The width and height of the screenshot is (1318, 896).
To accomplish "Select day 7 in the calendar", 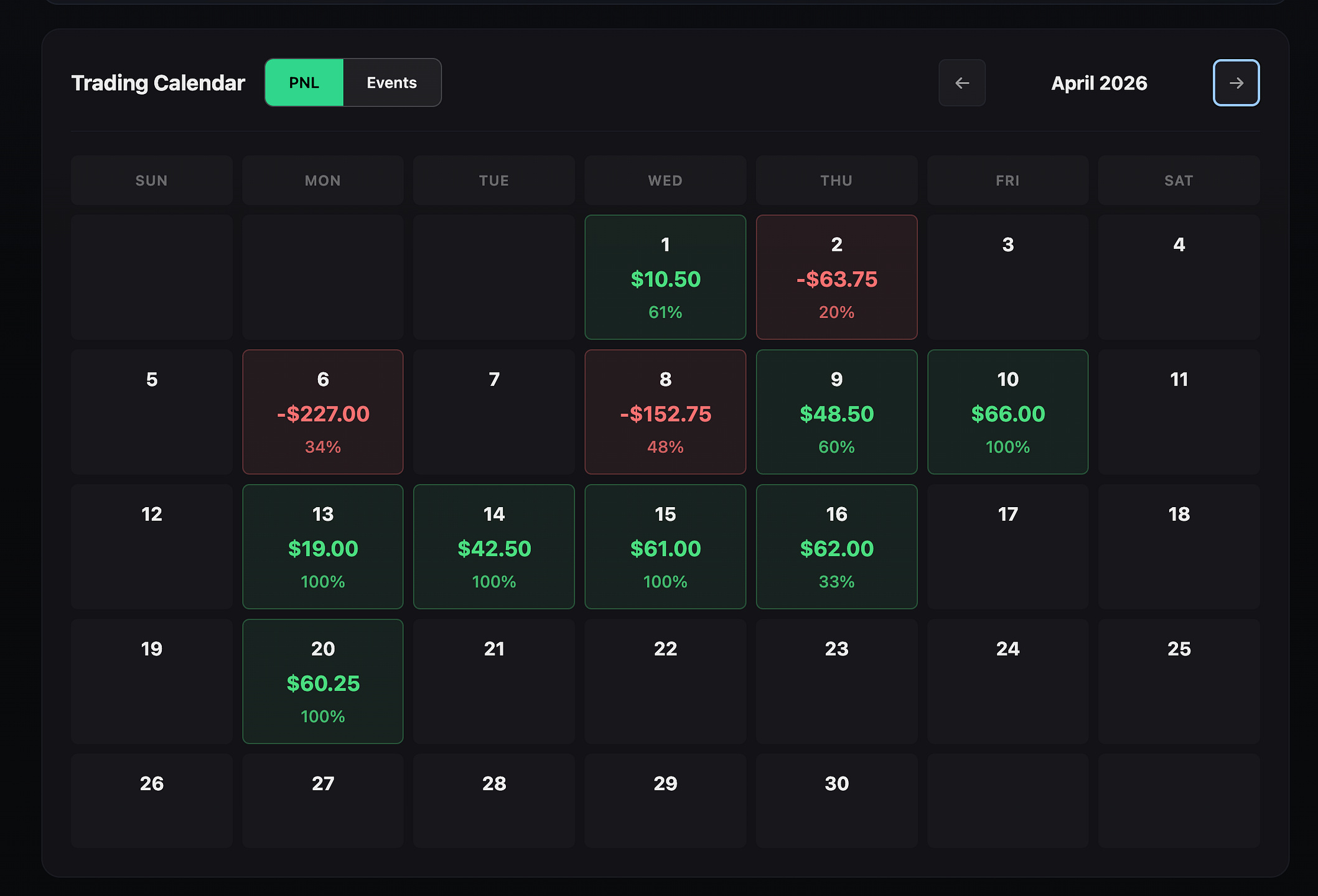I will coord(494,412).
